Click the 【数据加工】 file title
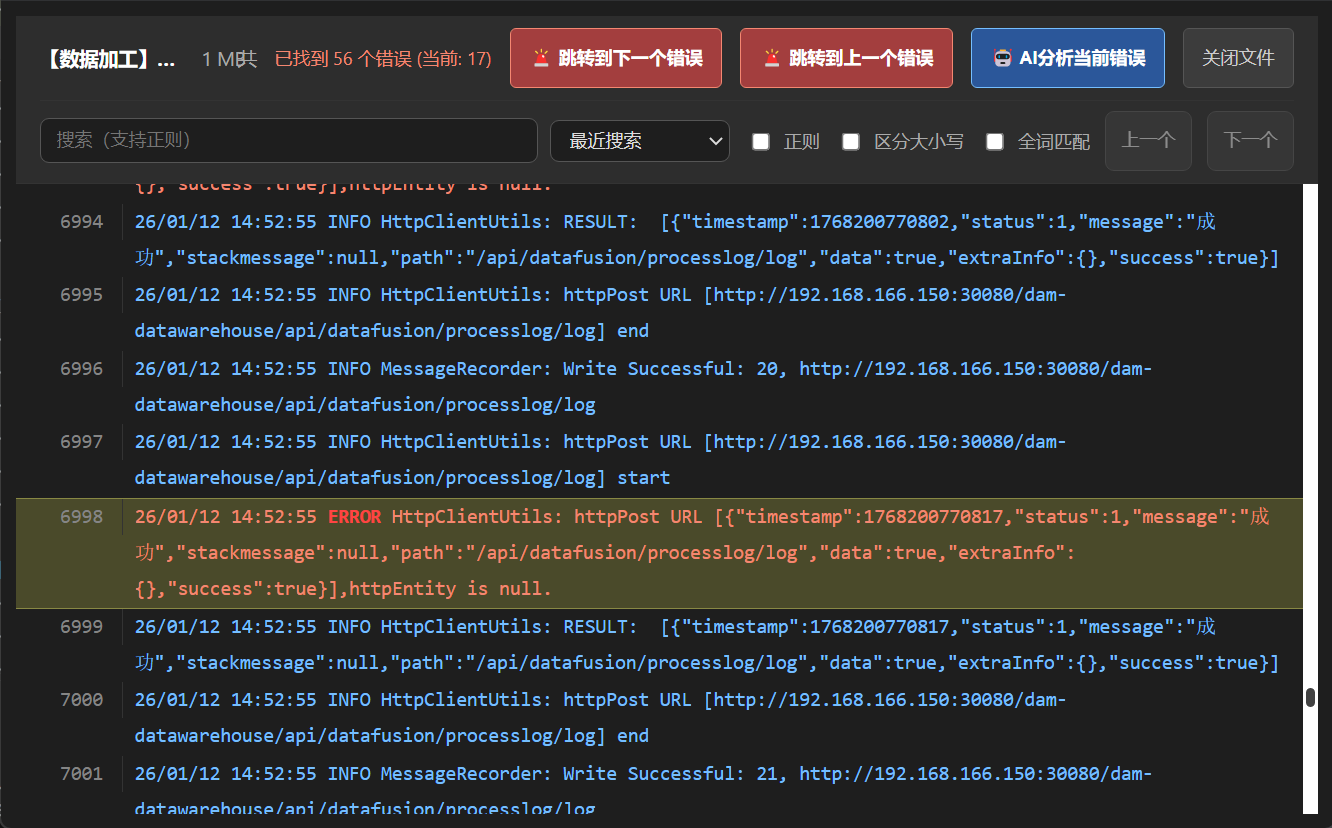1332x828 pixels. pyautogui.click(x=111, y=59)
